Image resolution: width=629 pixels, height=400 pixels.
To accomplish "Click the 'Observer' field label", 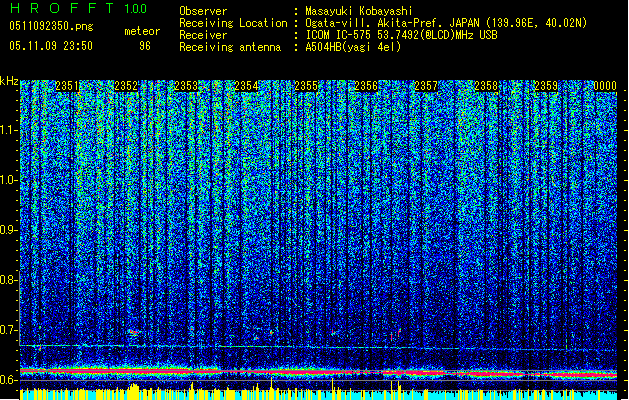I will (203, 11).
